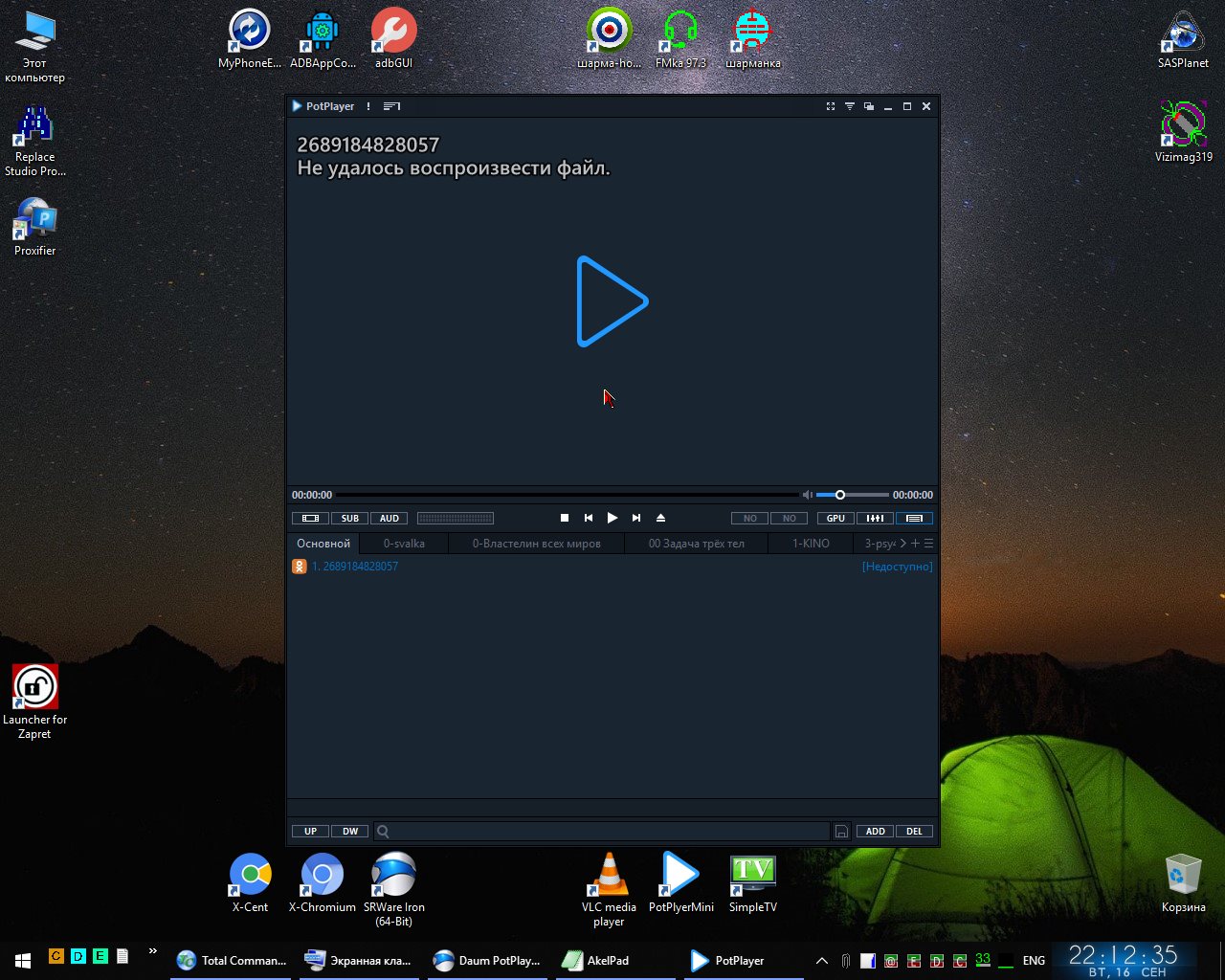This screenshot has width=1225, height=980.
Task: Adjust the volume slider
Action: coord(840,495)
